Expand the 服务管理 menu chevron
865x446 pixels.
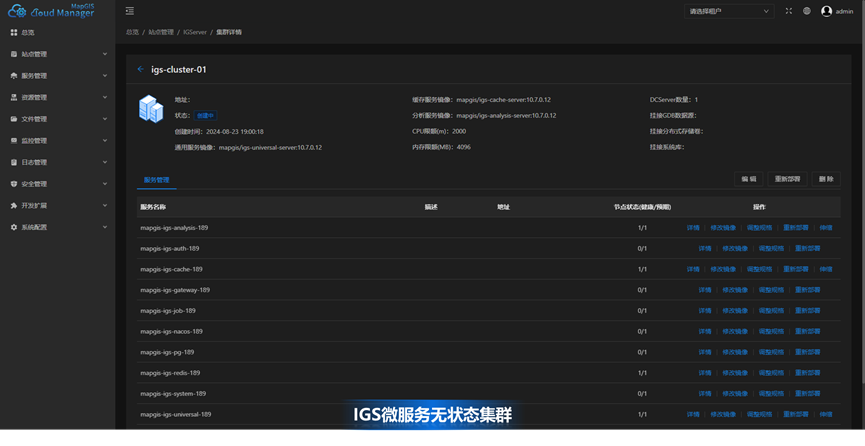pyautogui.click(x=105, y=76)
